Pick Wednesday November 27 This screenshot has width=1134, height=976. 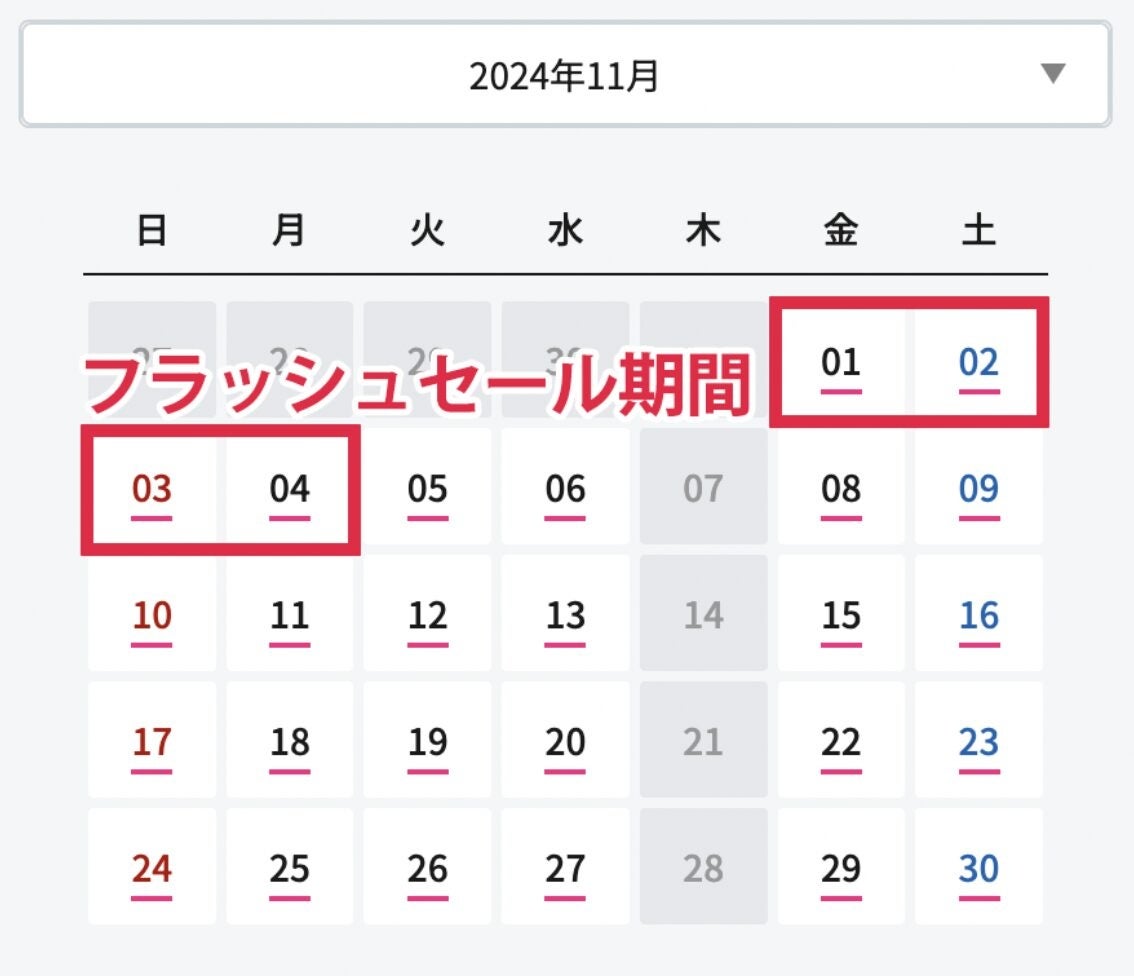[565, 868]
